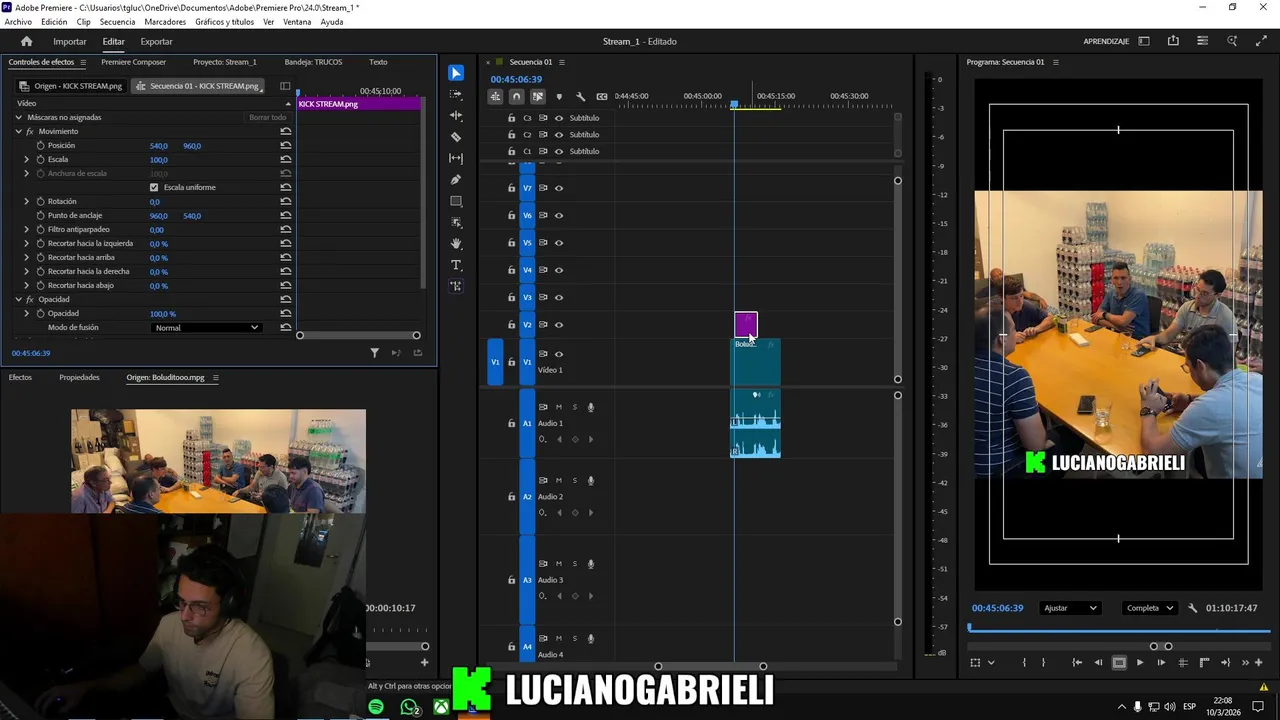The image size is (1280, 720).
Task: Select the Pen tool
Action: coord(456,180)
